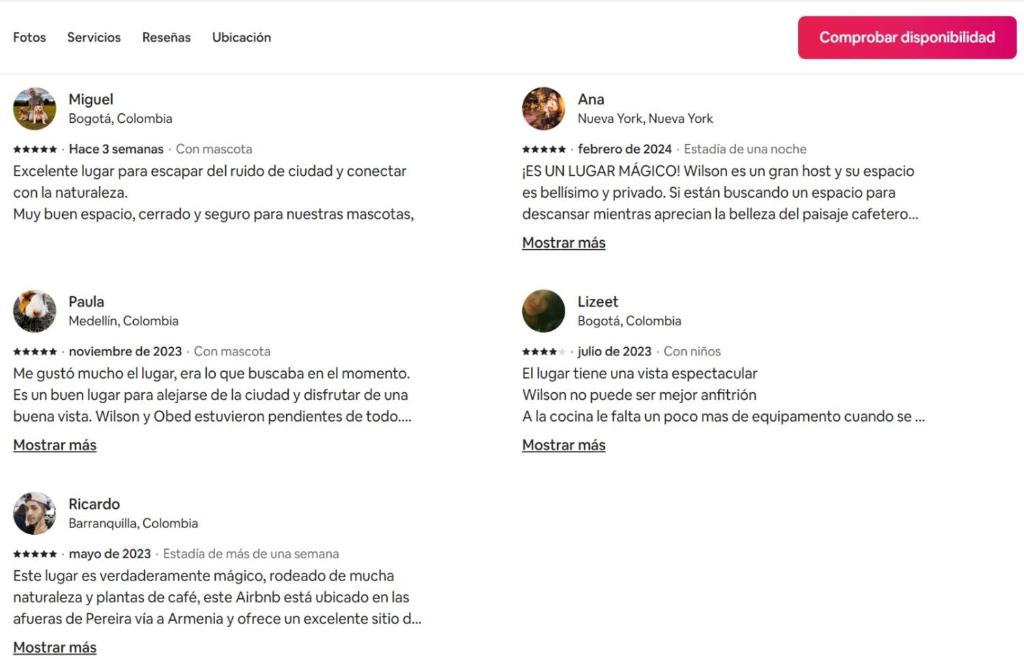Image resolution: width=1024 pixels, height=659 pixels.
Task: Expand Ana's review with Mostrar más
Action: point(563,243)
